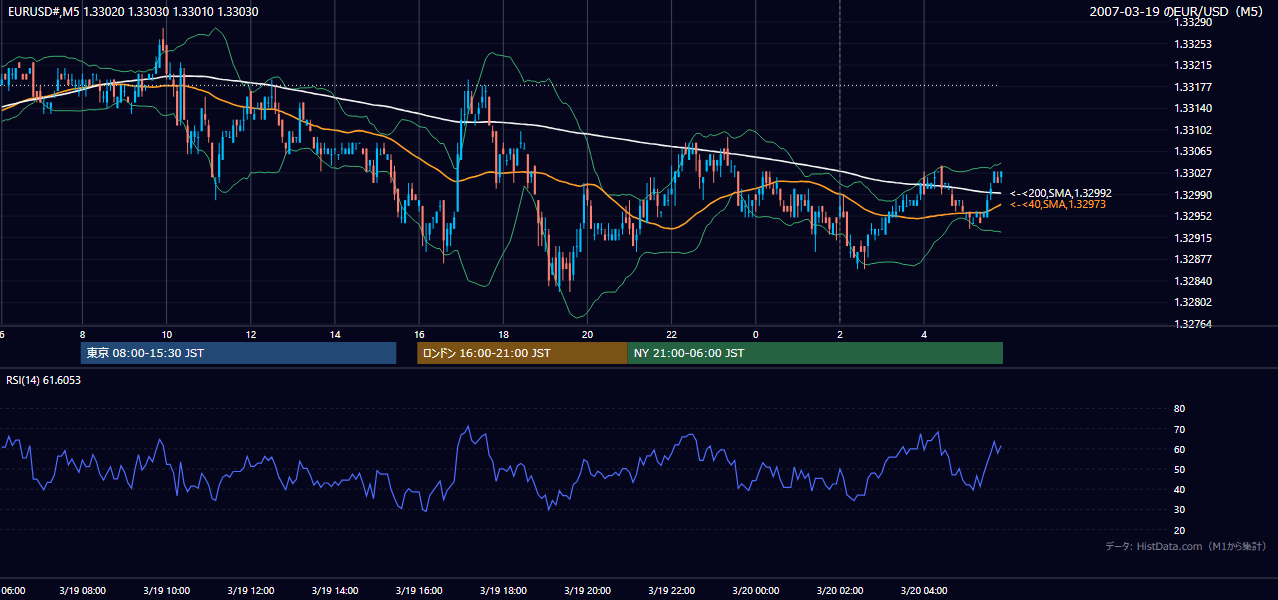1278x600 pixels.
Task: Click price axis label 1.32952
Action: (x=1191, y=216)
